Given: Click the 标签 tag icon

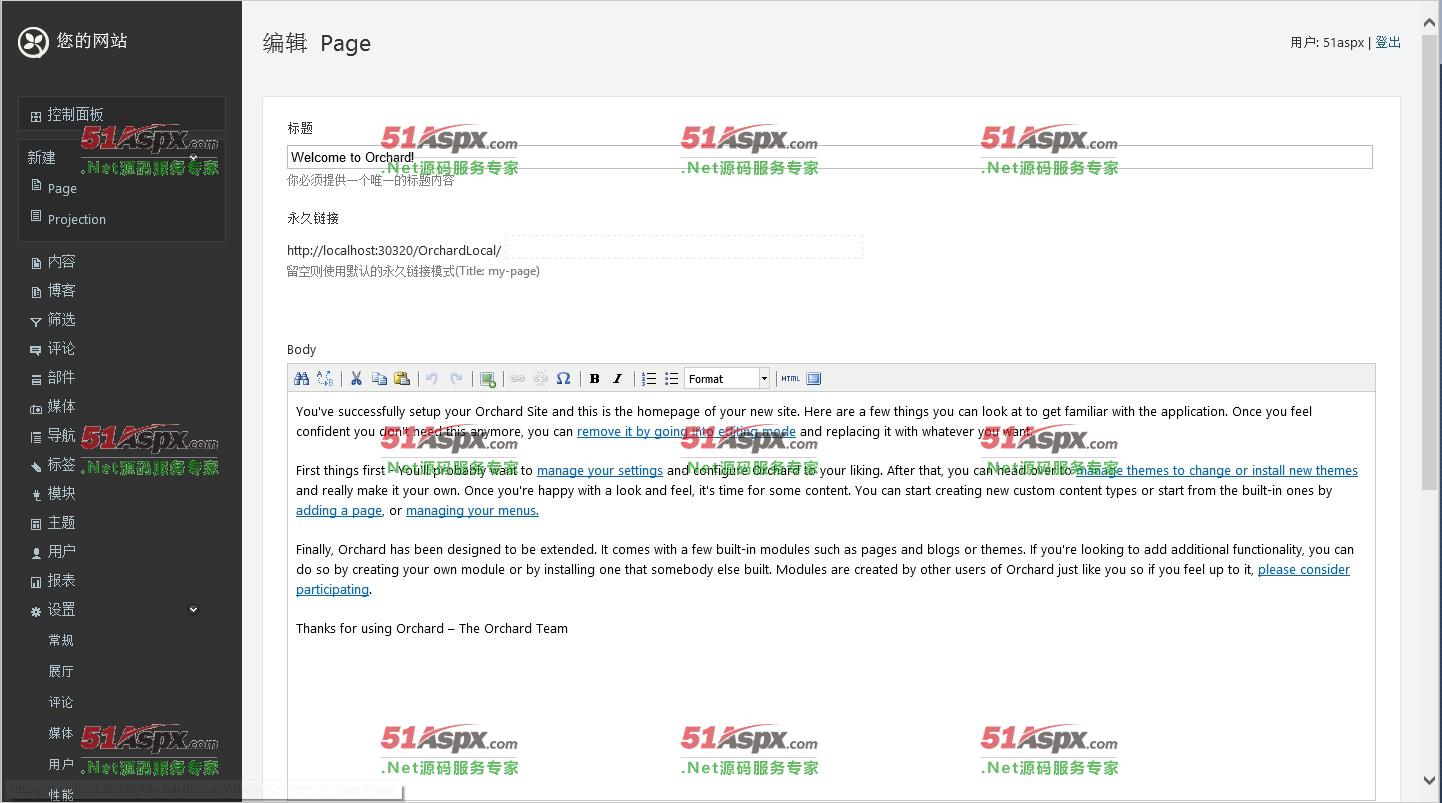Looking at the screenshot, I should coord(36,466).
